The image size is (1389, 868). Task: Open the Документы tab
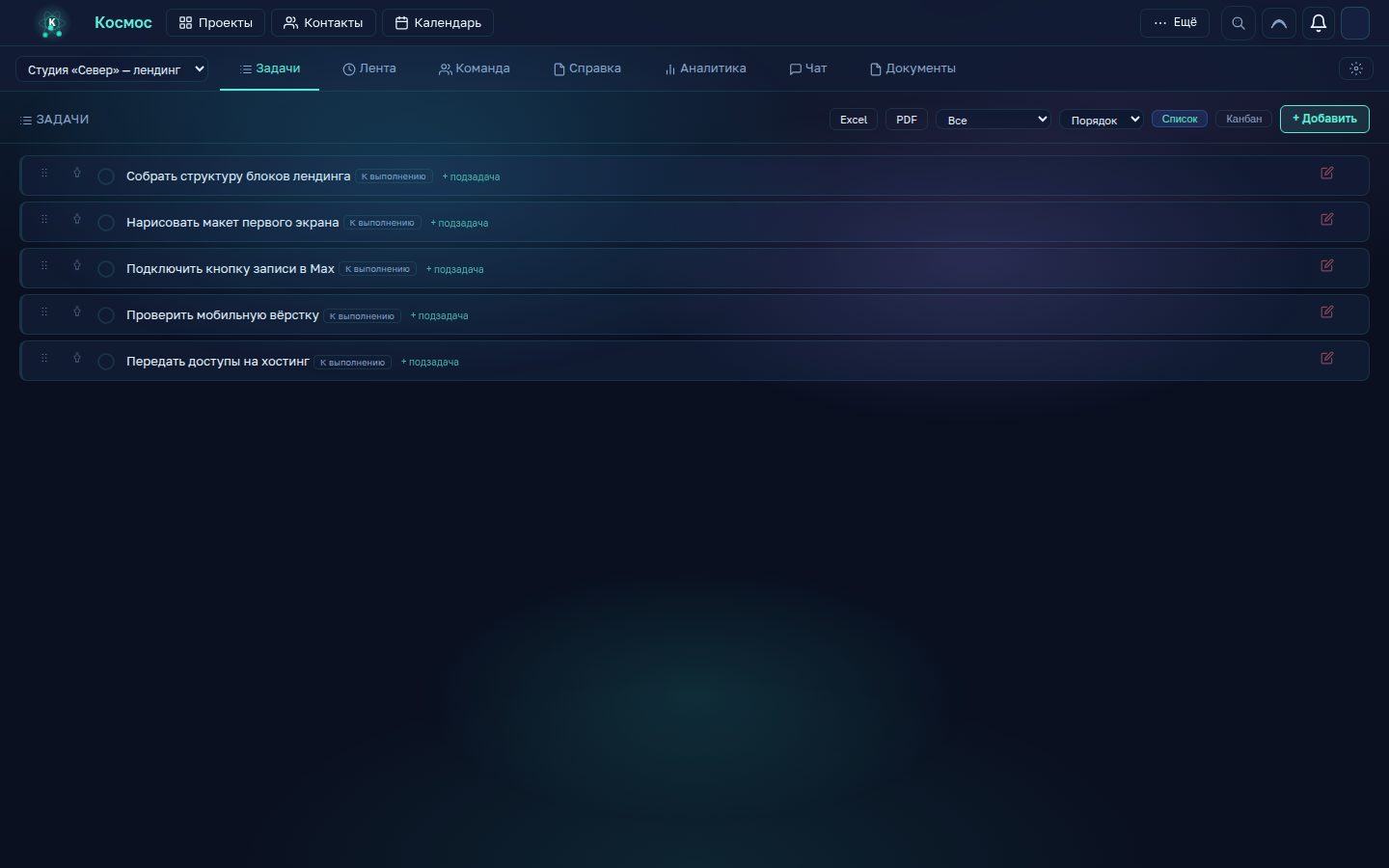[x=912, y=68]
